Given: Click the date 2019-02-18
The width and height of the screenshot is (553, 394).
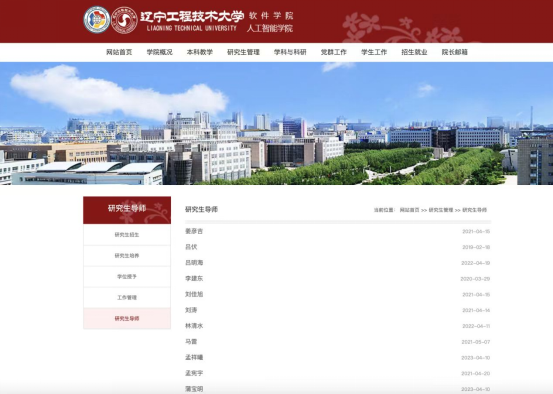Looking at the screenshot, I should [476, 247].
